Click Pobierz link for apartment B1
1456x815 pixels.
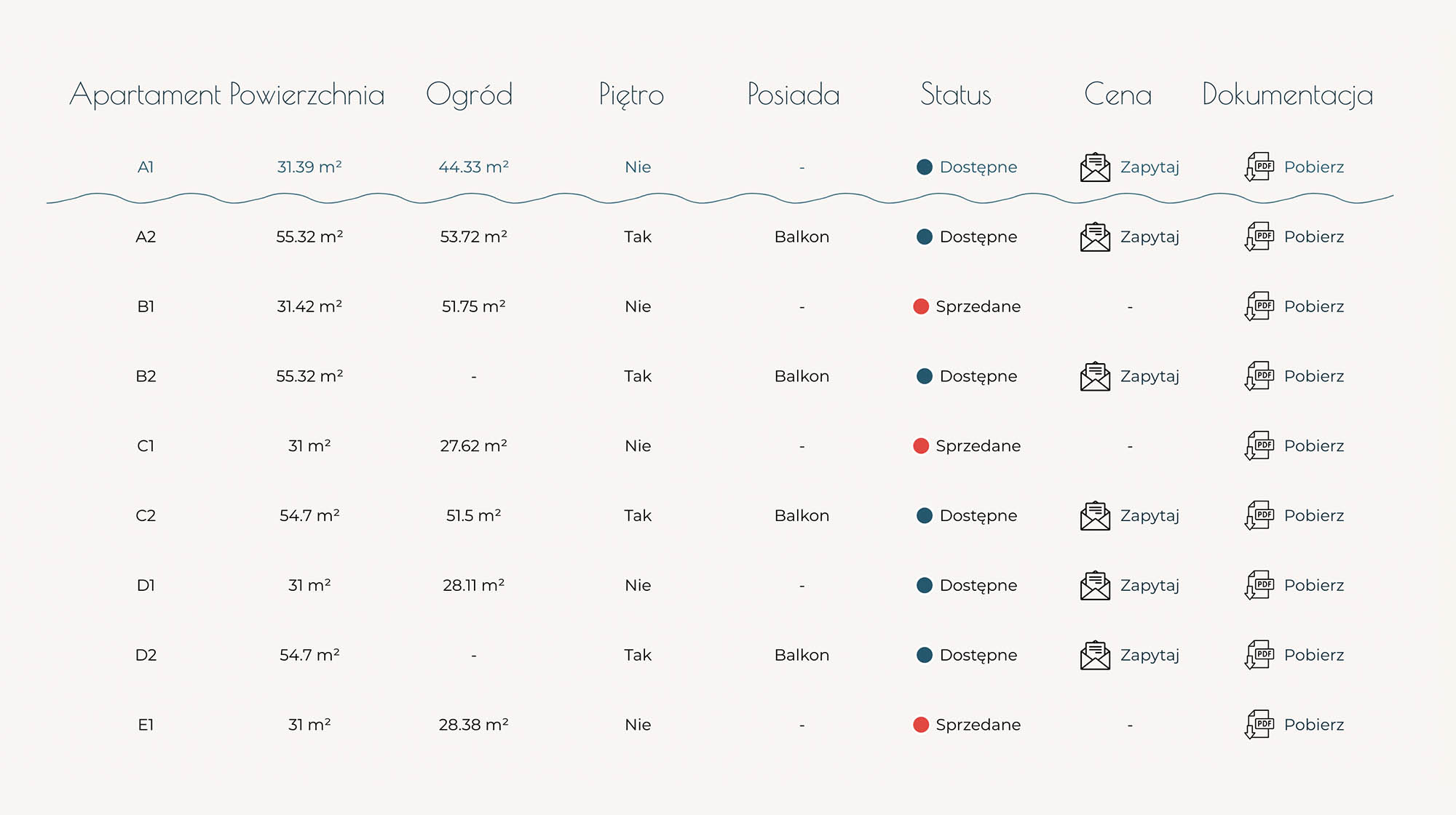tap(1314, 306)
